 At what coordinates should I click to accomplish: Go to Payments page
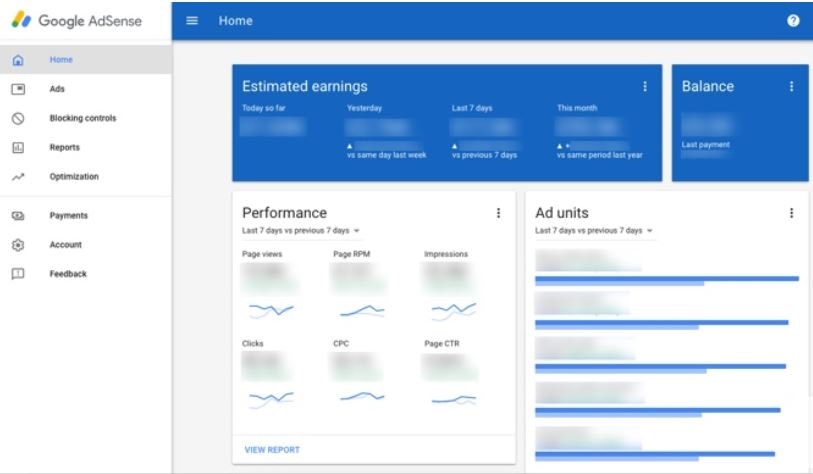[x=86, y=216]
